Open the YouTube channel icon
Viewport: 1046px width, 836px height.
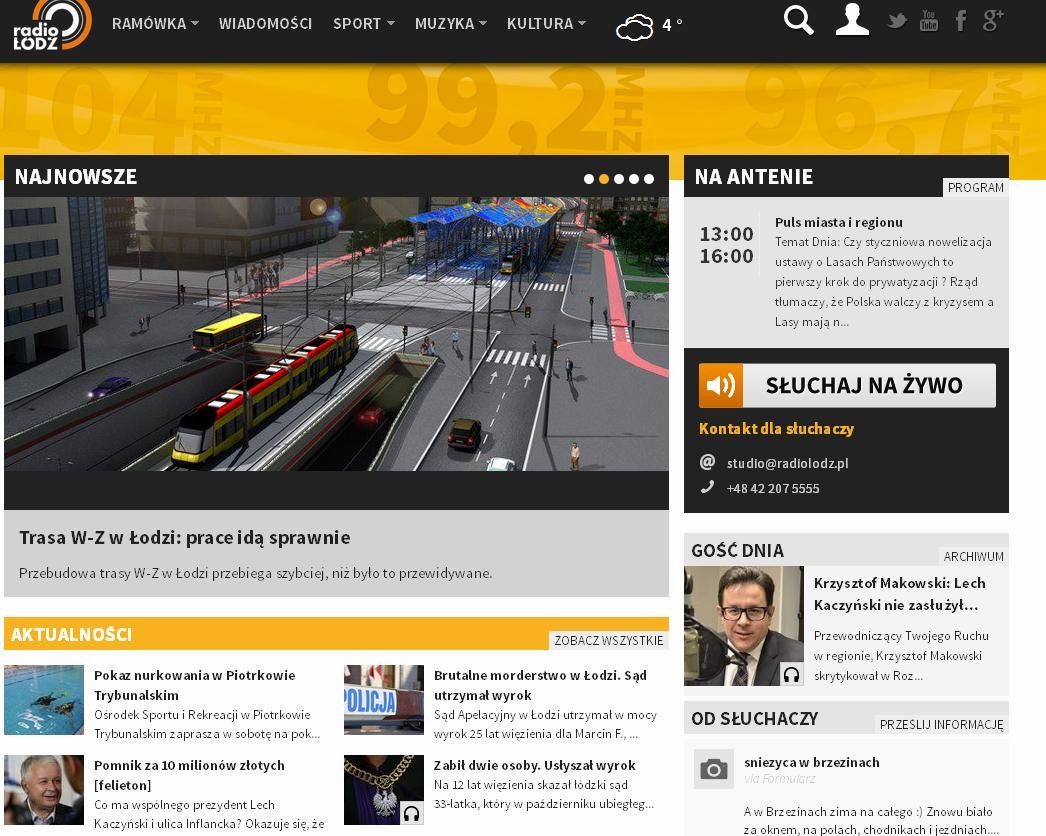coord(929,21)
